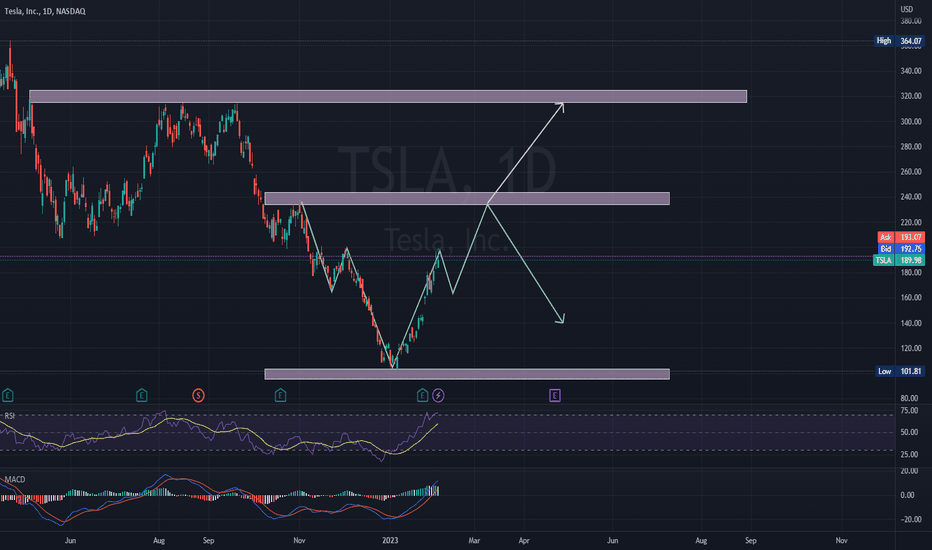Open the USD currency selector
This screenshot has width=932, height=550.
pos(906,9)
